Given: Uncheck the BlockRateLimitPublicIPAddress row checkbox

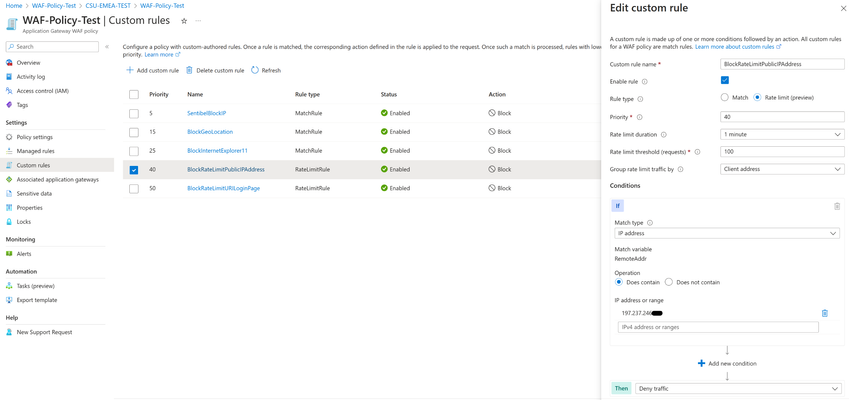Looking at the screenshot, I should [134, 169].
